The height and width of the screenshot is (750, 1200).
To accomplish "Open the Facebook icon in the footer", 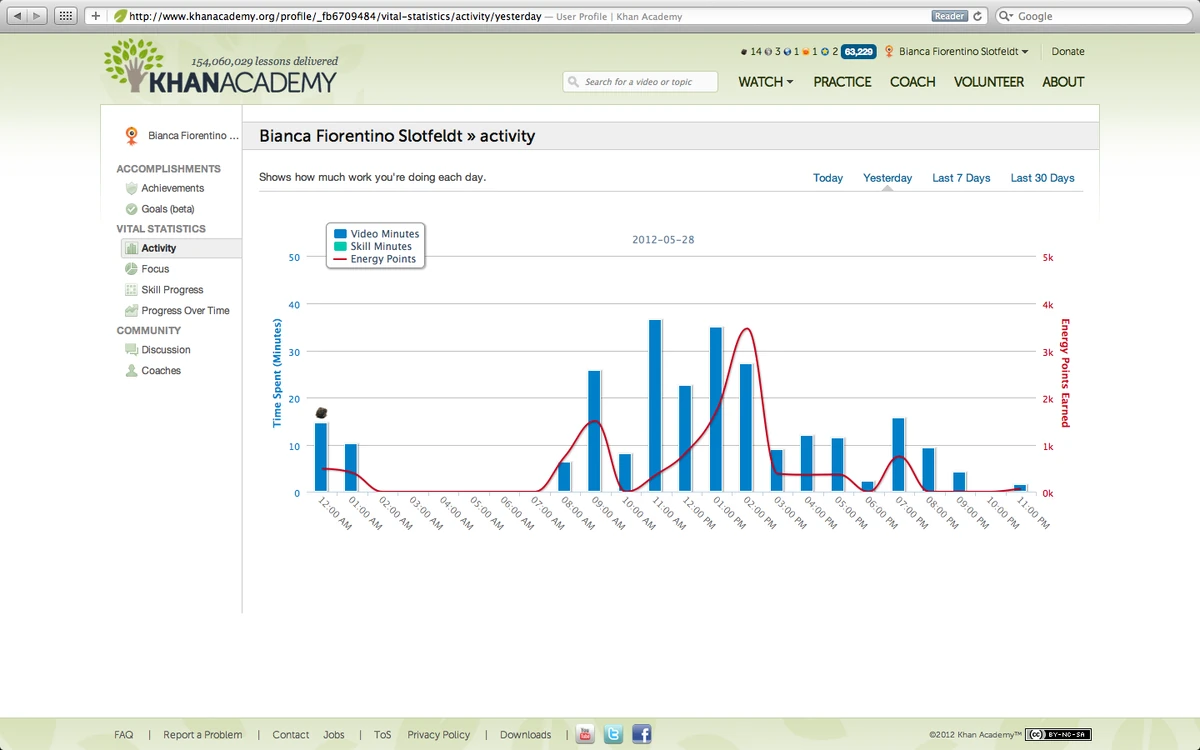I will [641, 733].
